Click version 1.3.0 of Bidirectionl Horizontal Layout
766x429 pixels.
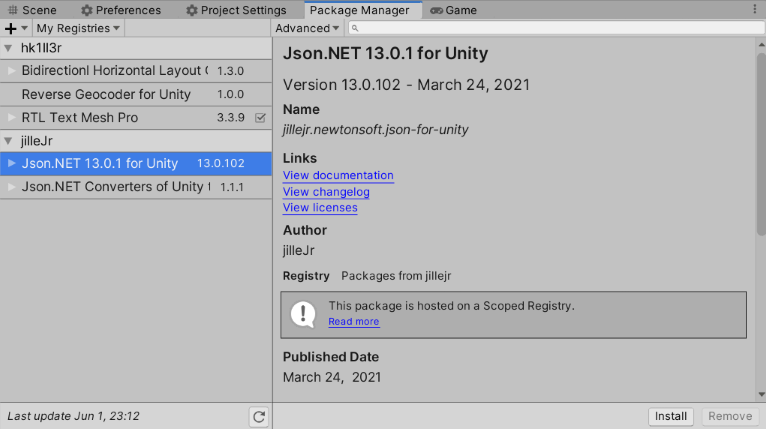coord(231,71)
